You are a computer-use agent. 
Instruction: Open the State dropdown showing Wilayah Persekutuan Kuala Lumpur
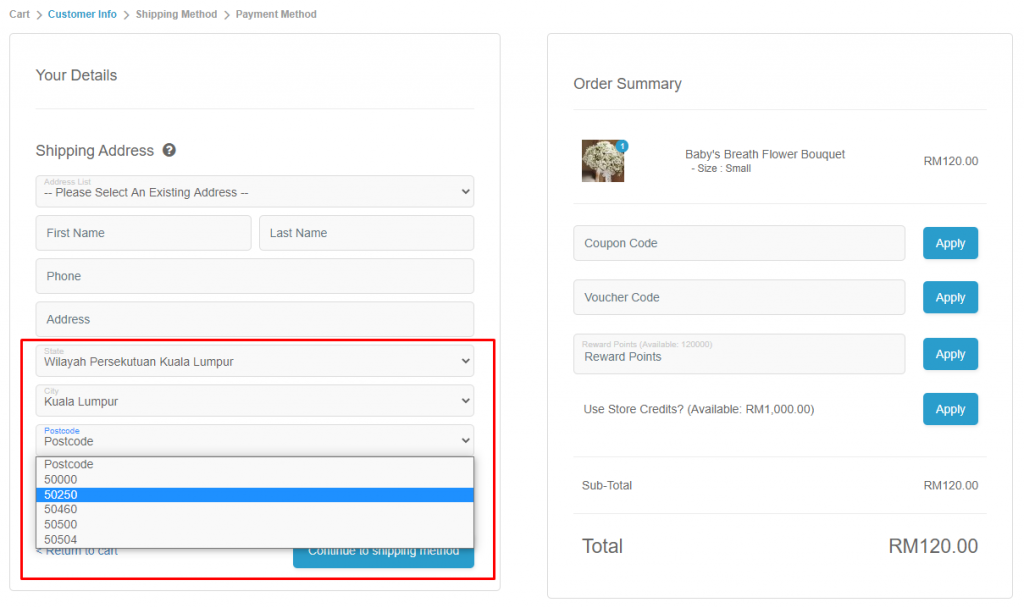253,360
